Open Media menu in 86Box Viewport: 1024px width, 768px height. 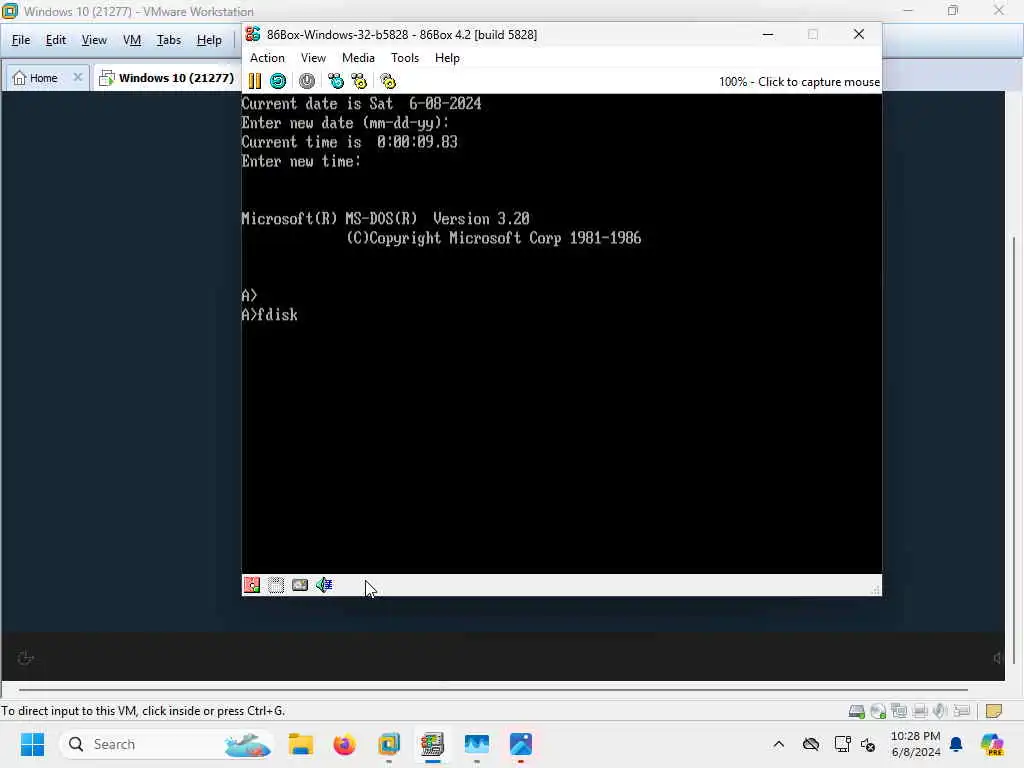pos(359,57)
